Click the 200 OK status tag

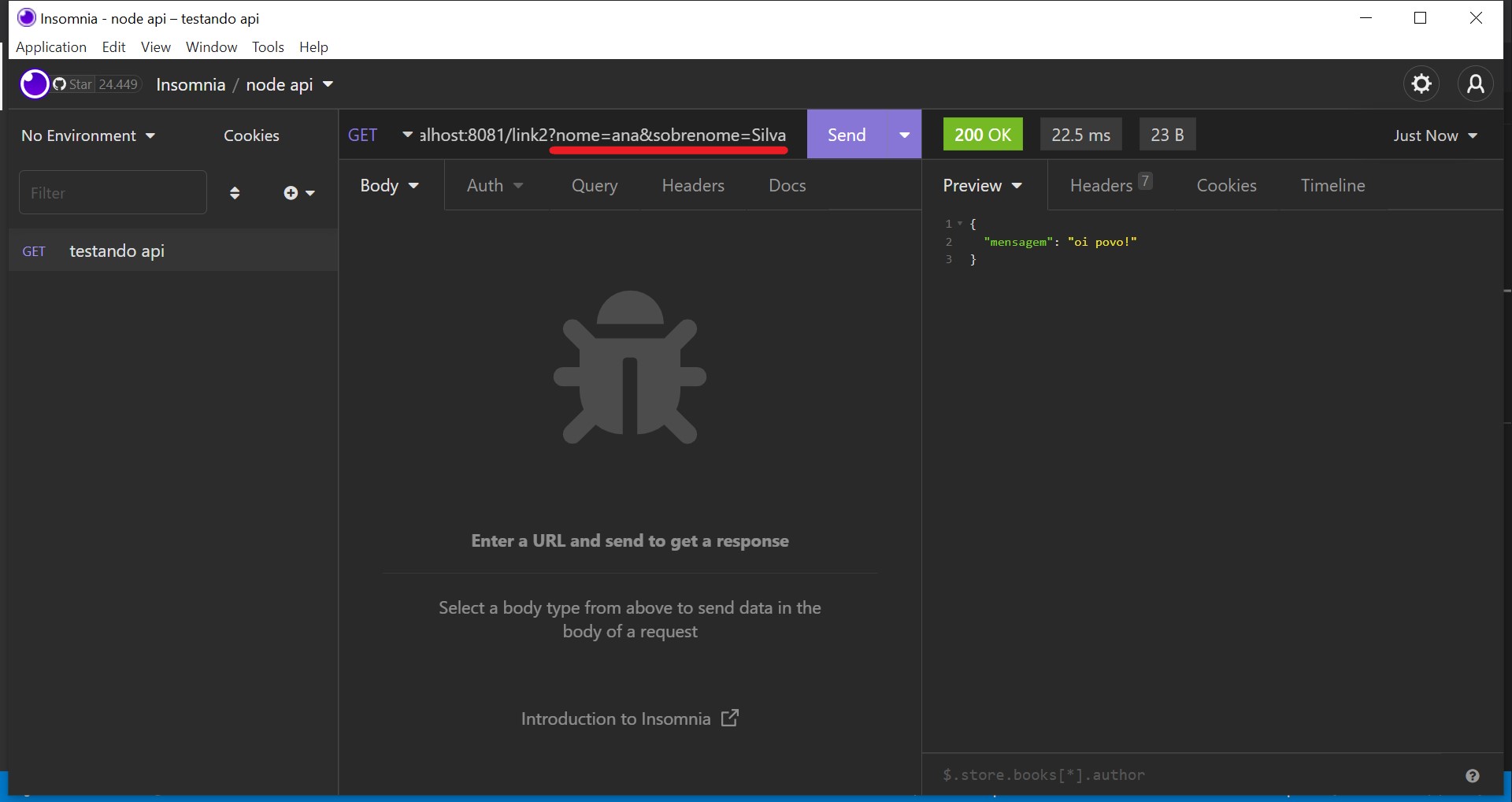[x=983, y=135]
